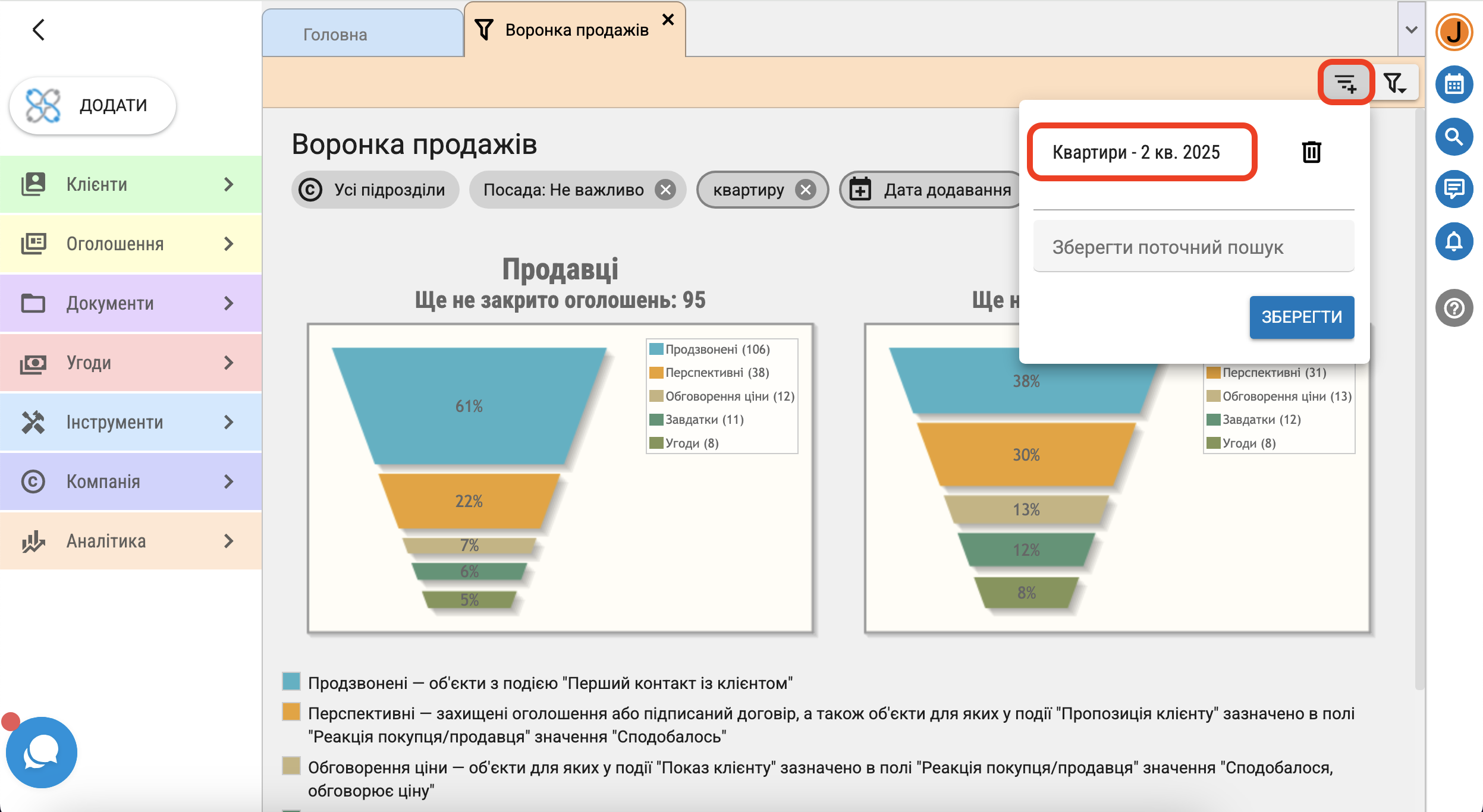1483x812 pixels.
Task: Click the ЗБЕРЕГТИ button
Action: point(1301,317)
